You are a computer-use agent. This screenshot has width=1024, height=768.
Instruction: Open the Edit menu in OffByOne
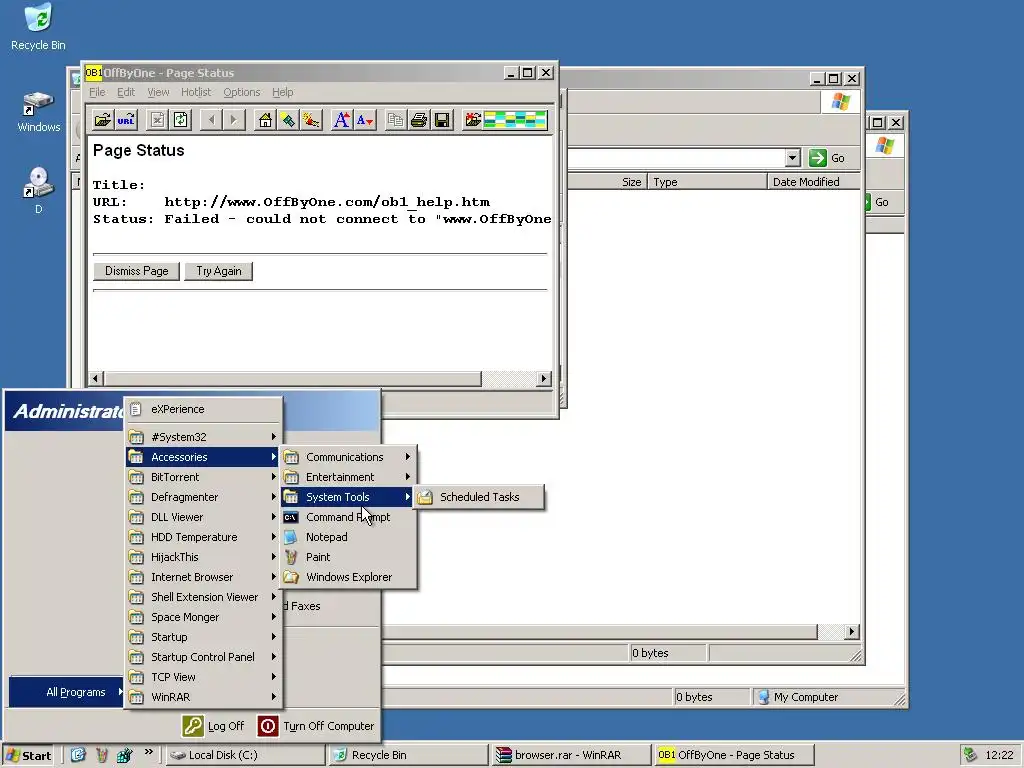pos(125,92)
